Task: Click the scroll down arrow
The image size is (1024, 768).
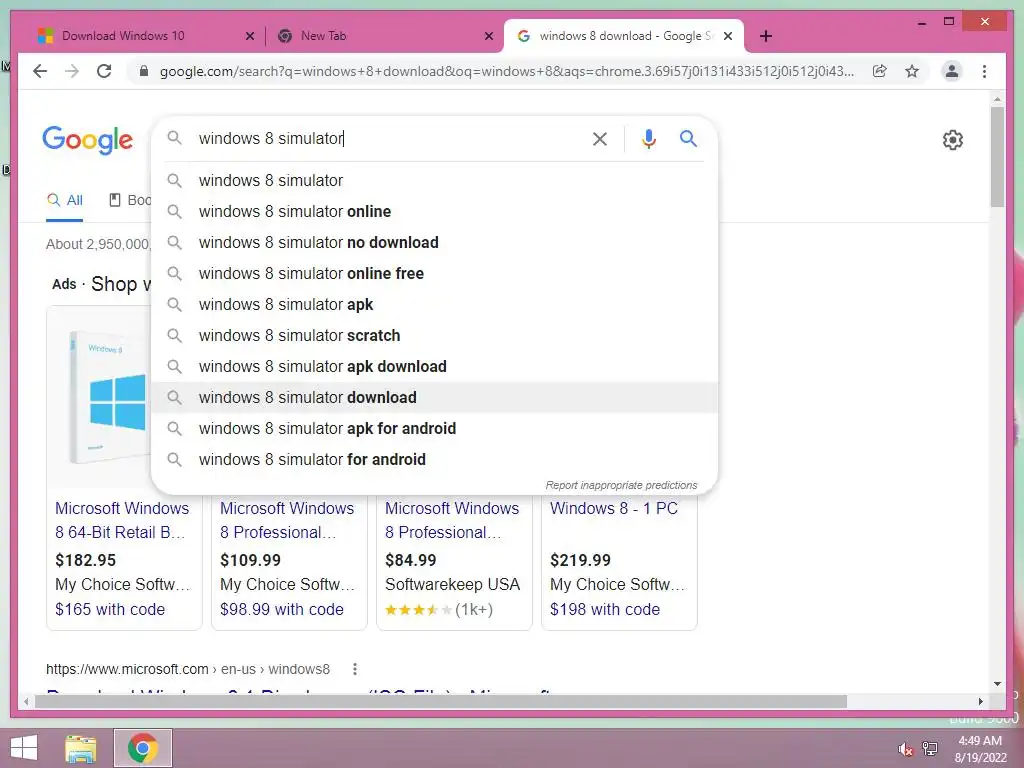Action: point(997,684)
